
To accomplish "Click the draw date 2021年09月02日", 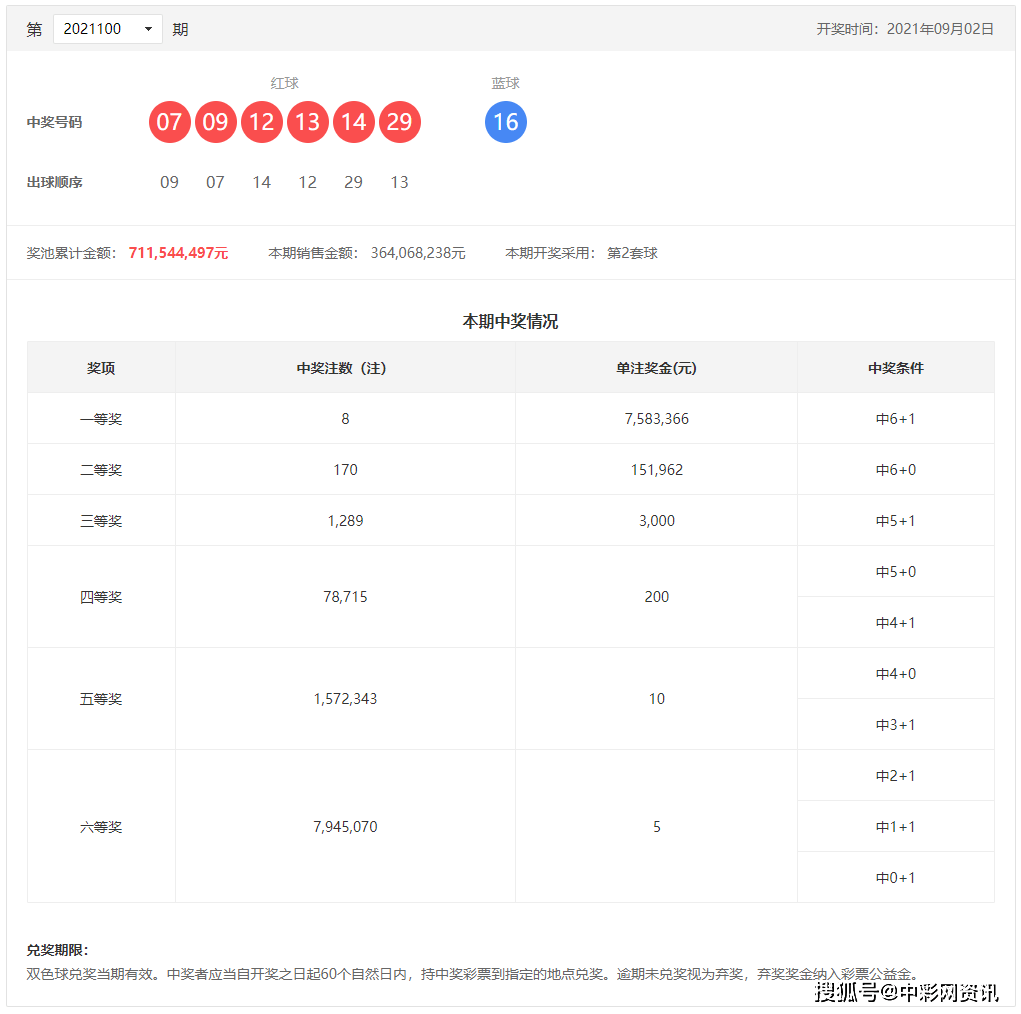I will (x=938, y=29).
